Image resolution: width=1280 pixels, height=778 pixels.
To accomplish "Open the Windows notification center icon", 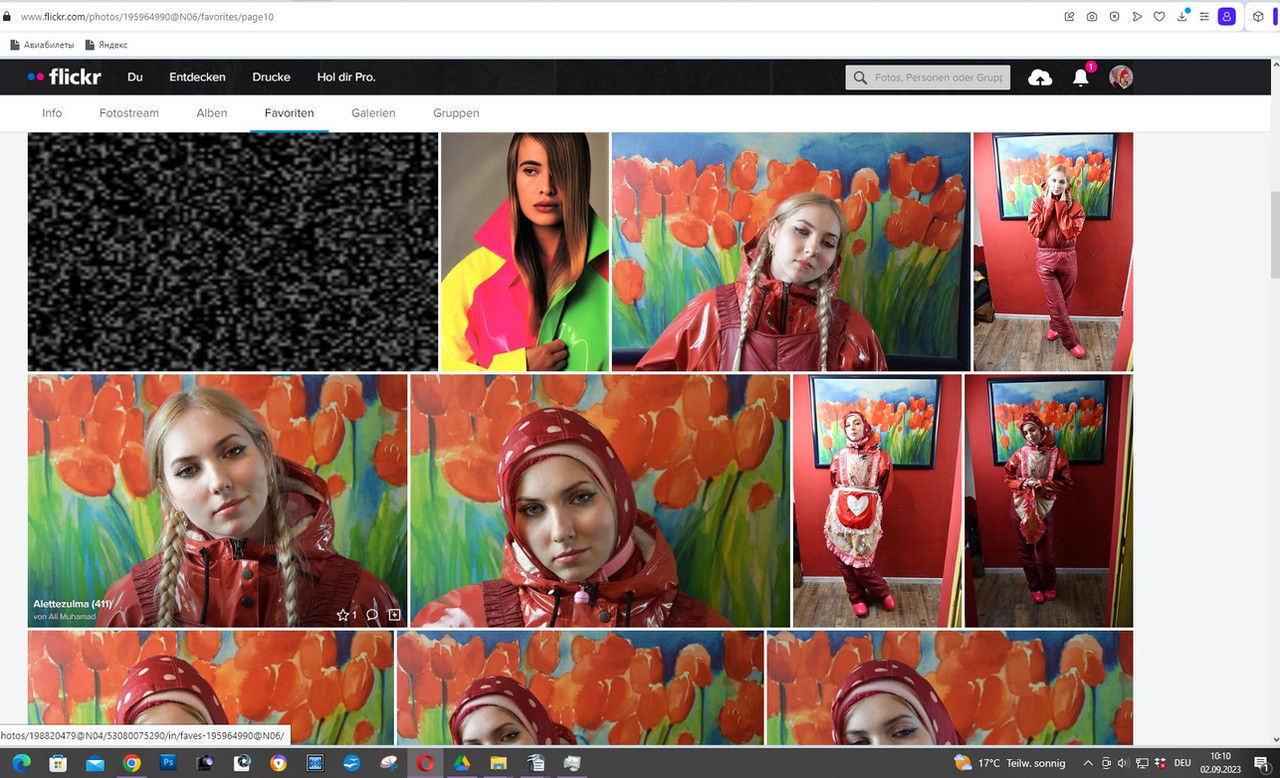I will (1260, 763).
